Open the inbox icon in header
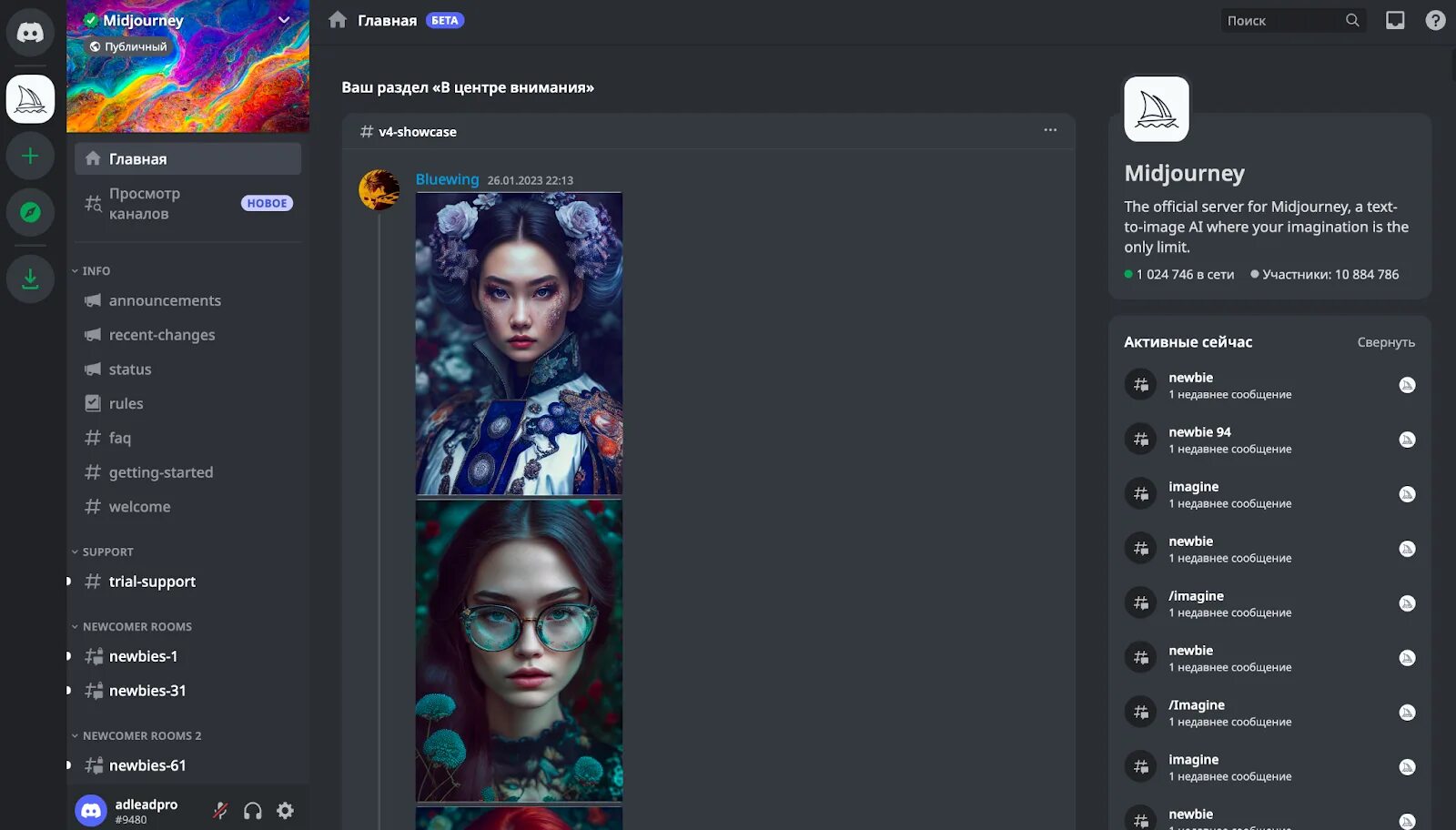The width and height of the screenshot is (1456, 830). tap(1395, 20)
